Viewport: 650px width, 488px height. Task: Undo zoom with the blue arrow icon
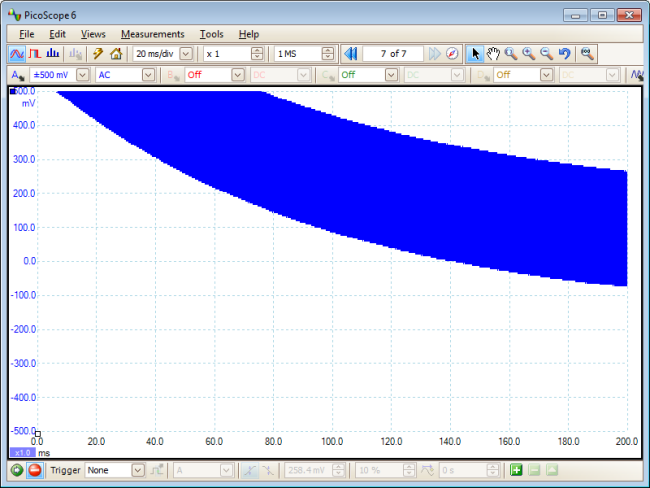point(564,54)
